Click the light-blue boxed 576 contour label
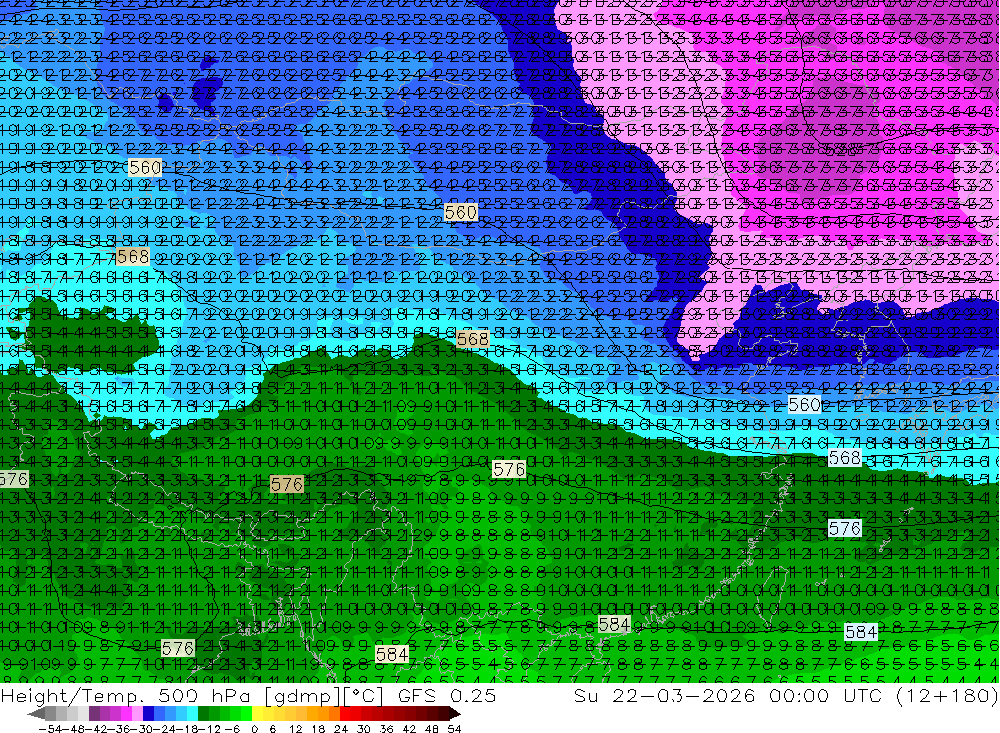This screenshot has width=1000, height=733. click(844, 528)
